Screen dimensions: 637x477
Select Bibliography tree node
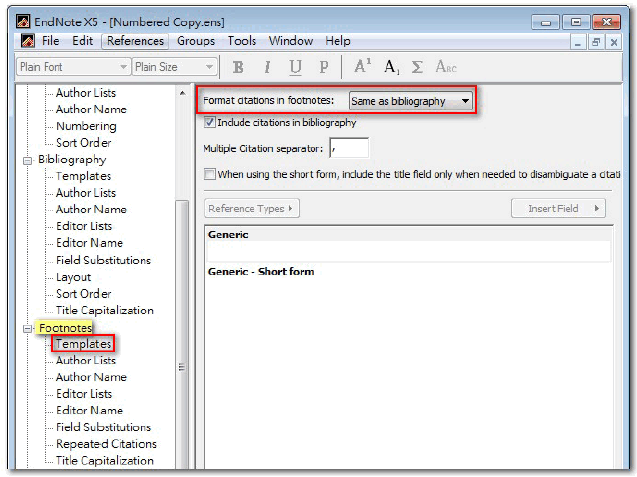click(72, 159)
